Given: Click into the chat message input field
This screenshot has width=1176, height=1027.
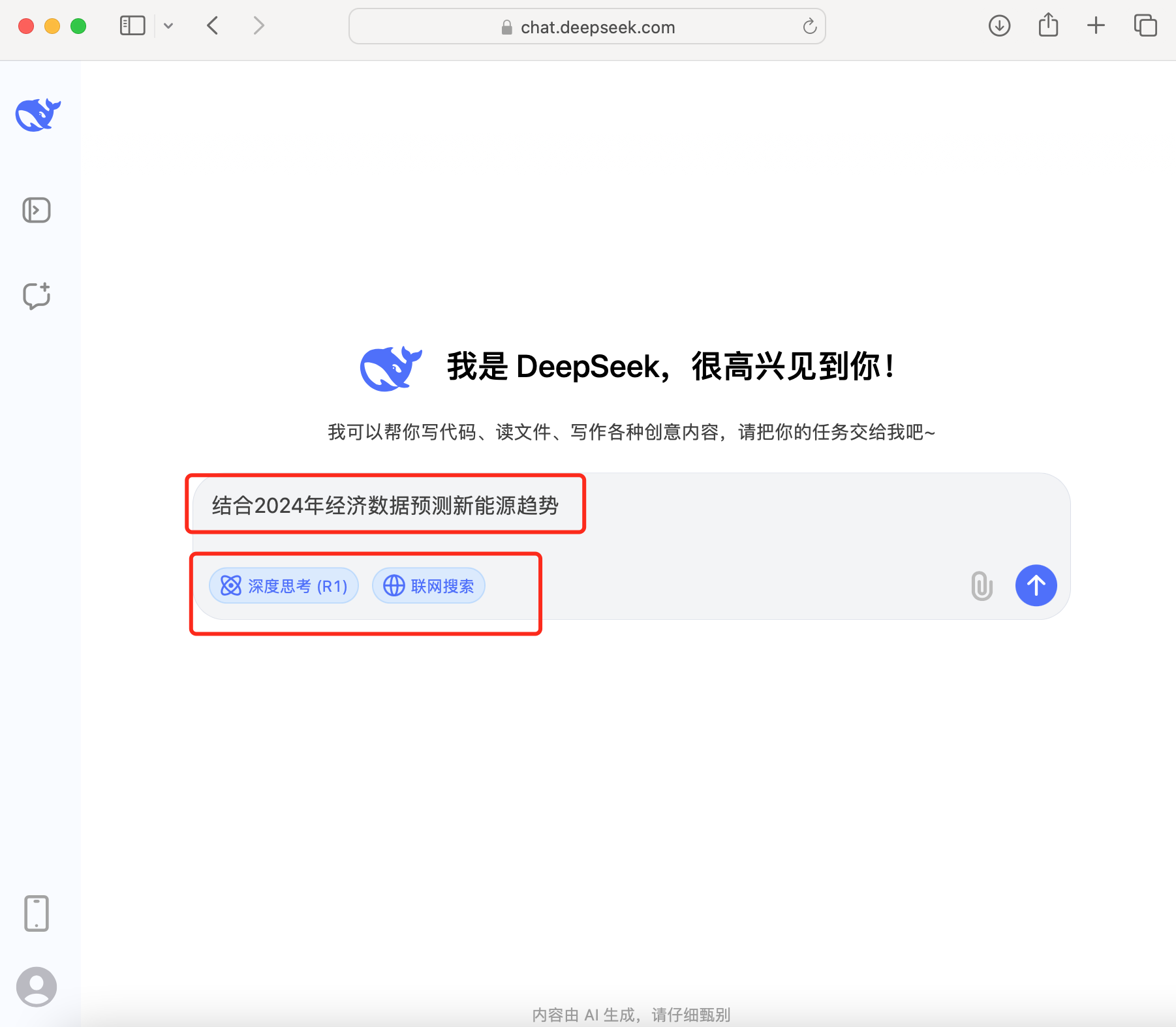Looking at the screenshot, I should coord(631,506).
